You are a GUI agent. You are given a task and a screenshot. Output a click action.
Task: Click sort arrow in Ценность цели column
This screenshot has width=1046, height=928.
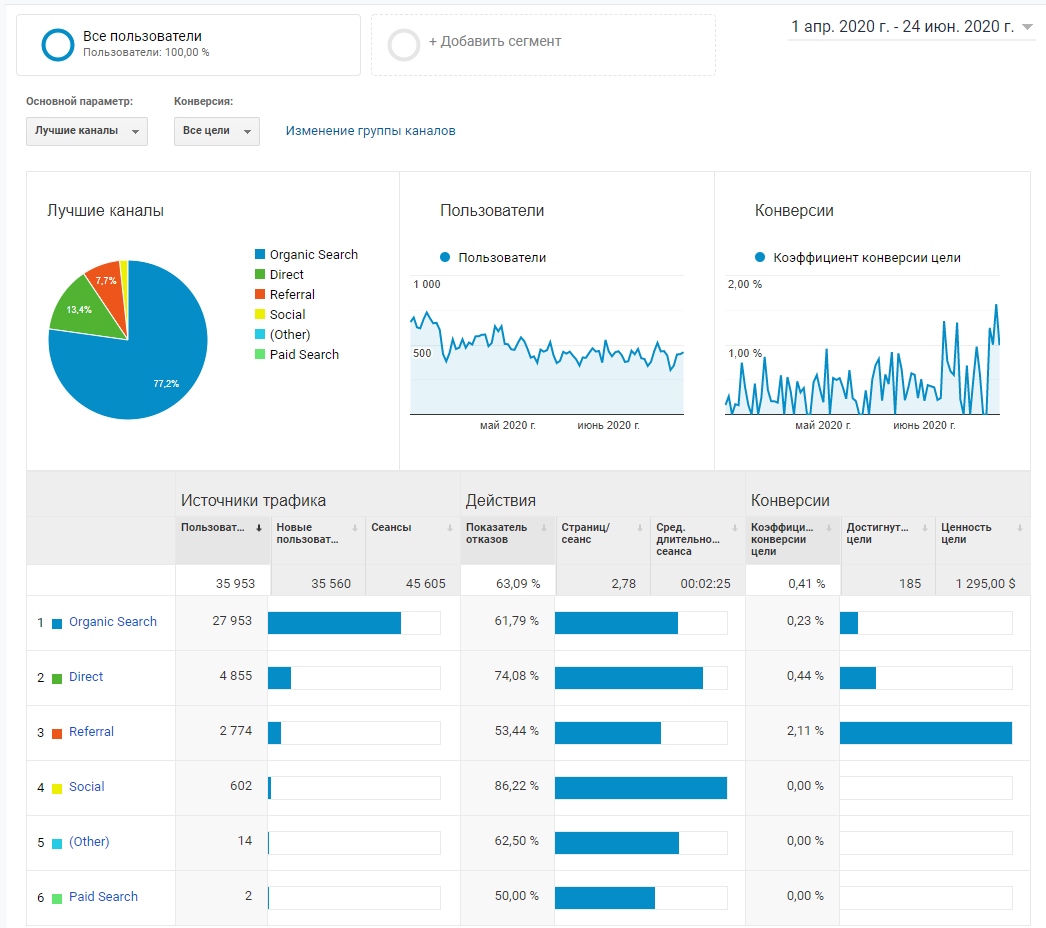coord(1020,528)
